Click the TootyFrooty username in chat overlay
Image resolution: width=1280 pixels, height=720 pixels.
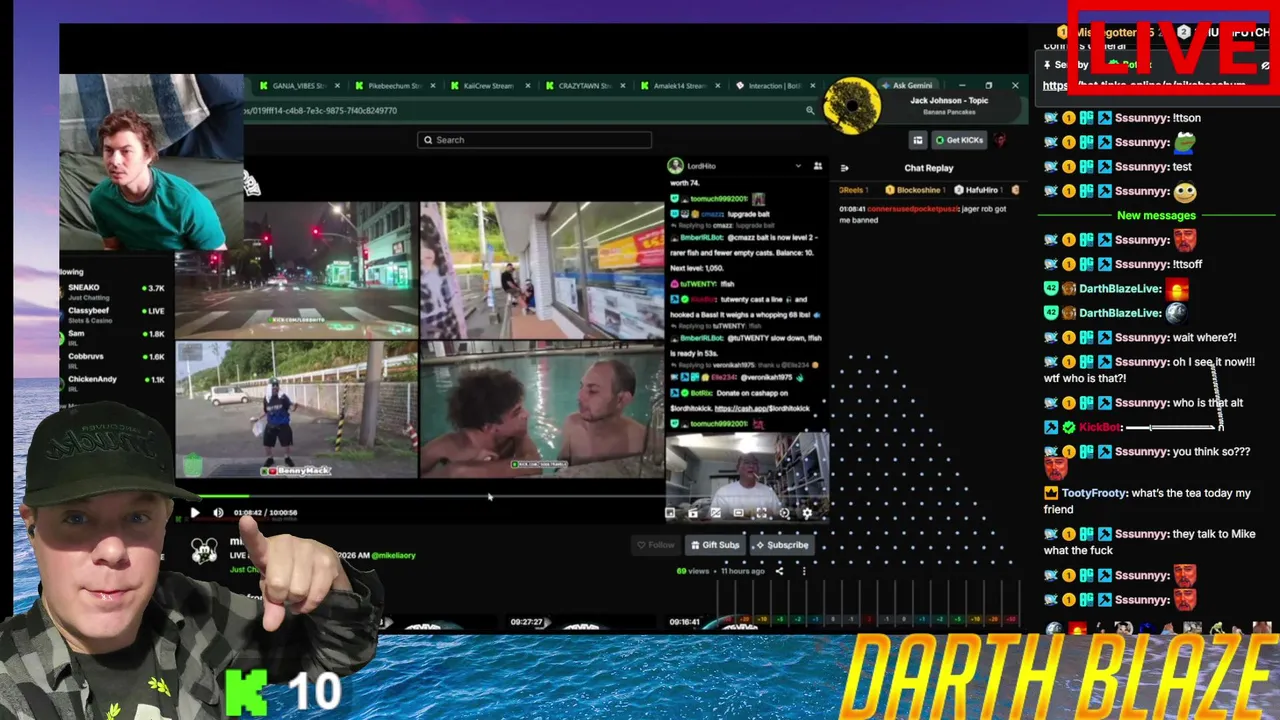pyautogui.click(x=1095, y=493)
